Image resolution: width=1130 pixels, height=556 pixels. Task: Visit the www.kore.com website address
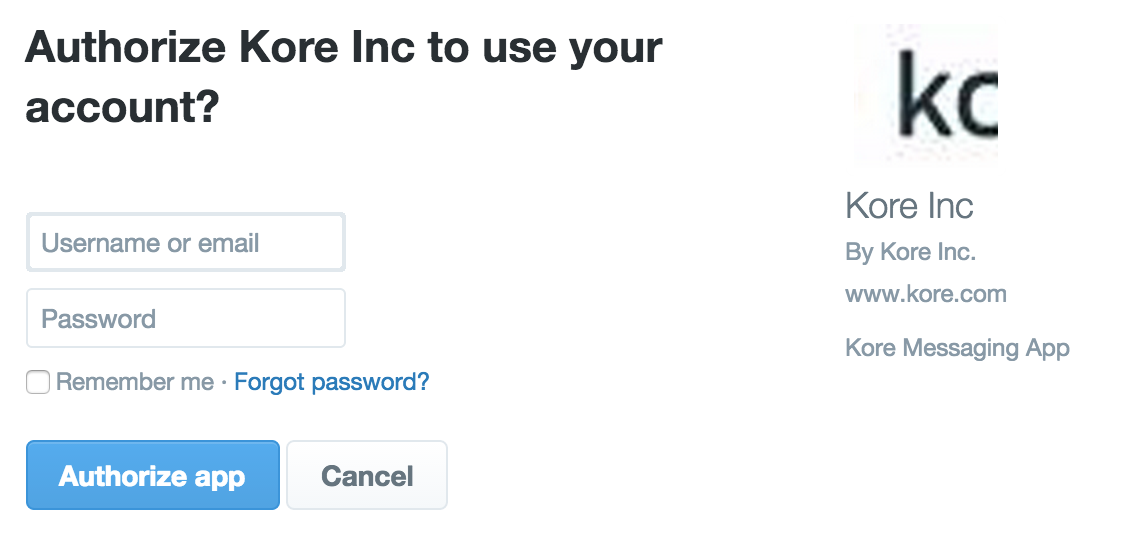tap(925, 294)
